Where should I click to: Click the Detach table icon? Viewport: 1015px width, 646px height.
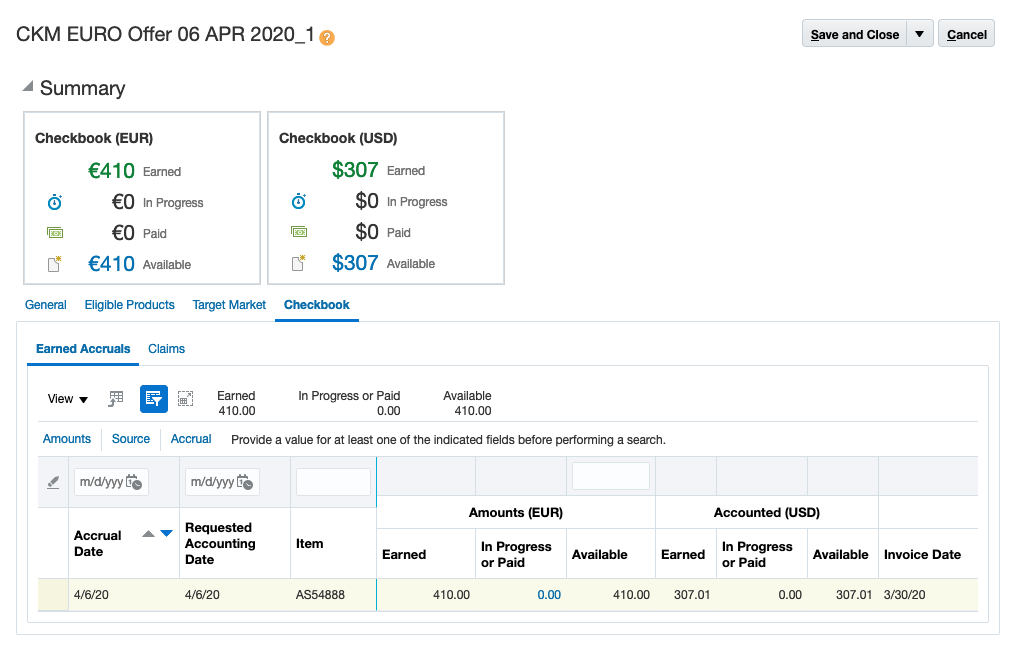(185, 398)
